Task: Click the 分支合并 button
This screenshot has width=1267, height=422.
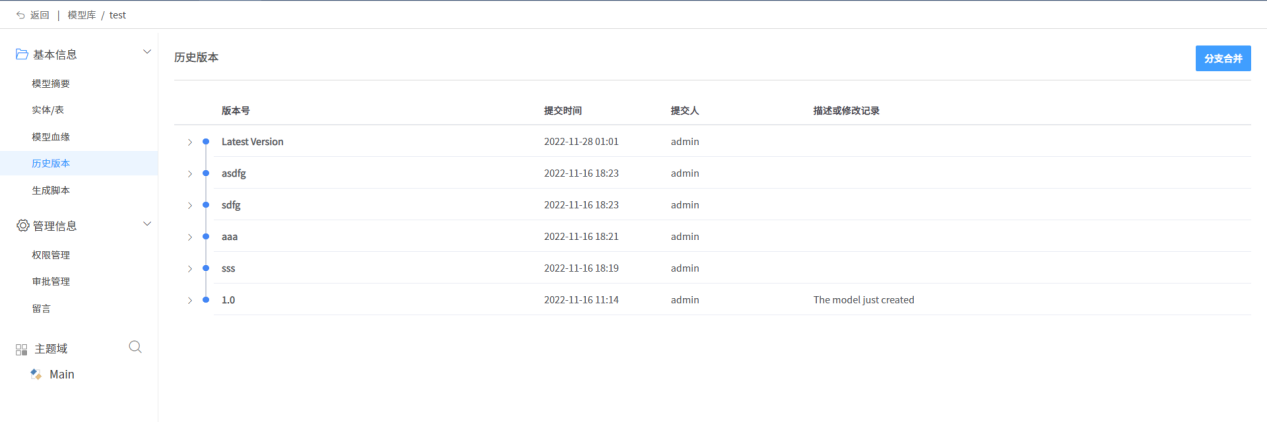Action: click(x=1223, y=58)
